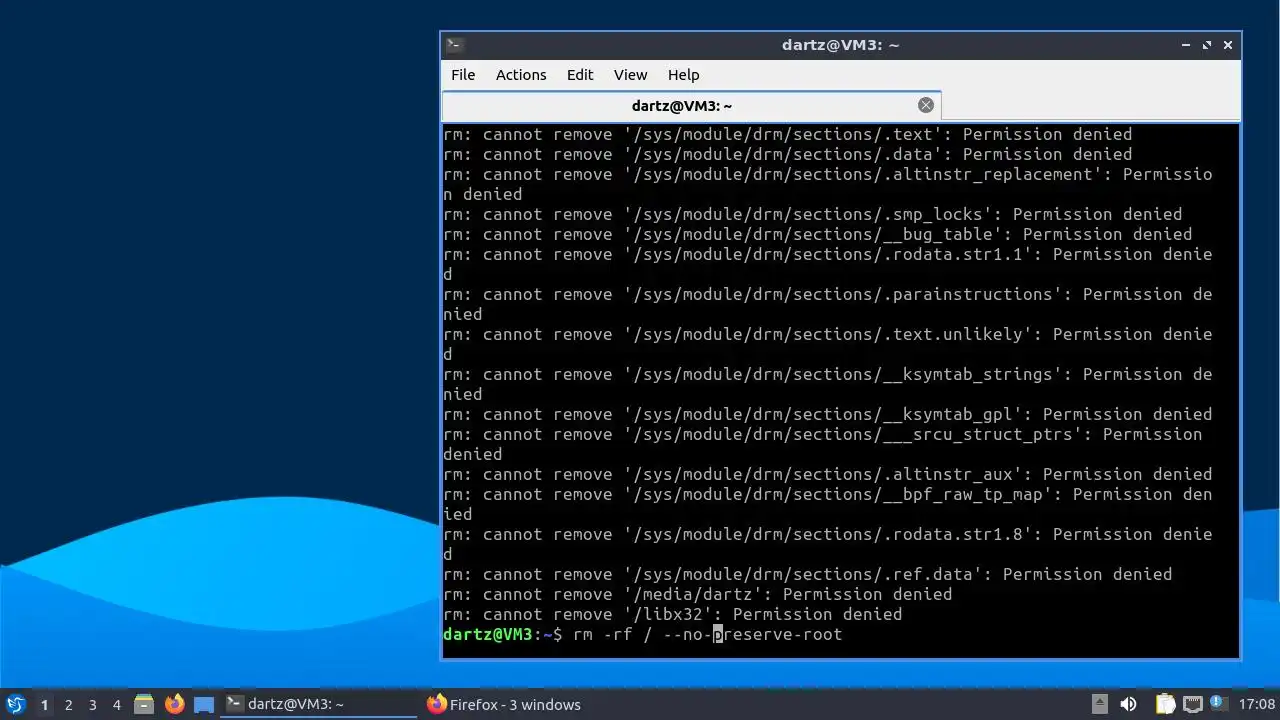Click the line "cannot remove '/media/dartz'"
Screen dimensions: 1280x720
[x=697, y=595]
